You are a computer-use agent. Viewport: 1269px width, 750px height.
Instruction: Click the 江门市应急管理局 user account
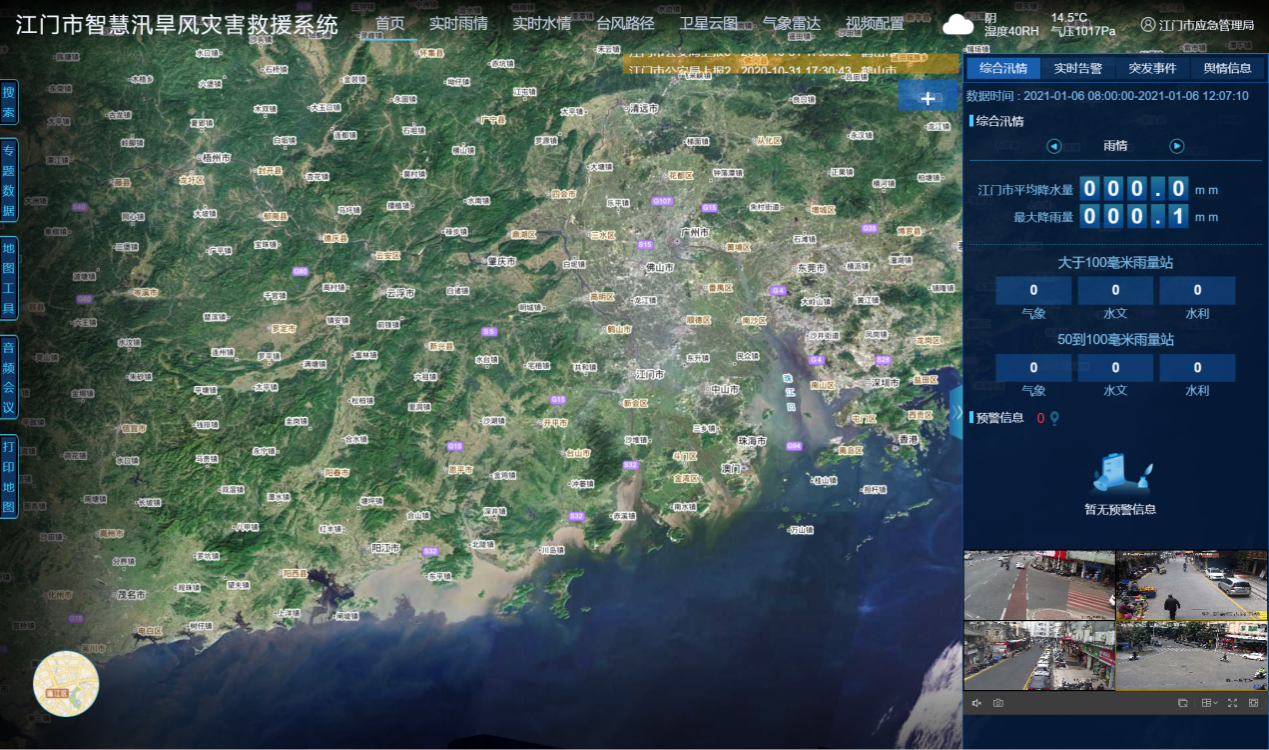pyautogui.click(x=1197, y=25)
